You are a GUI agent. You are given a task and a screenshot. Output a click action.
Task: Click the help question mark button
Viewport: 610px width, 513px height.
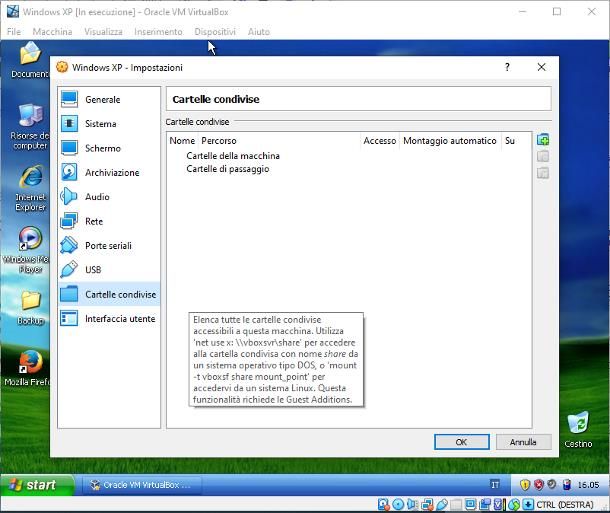[507, 67]
